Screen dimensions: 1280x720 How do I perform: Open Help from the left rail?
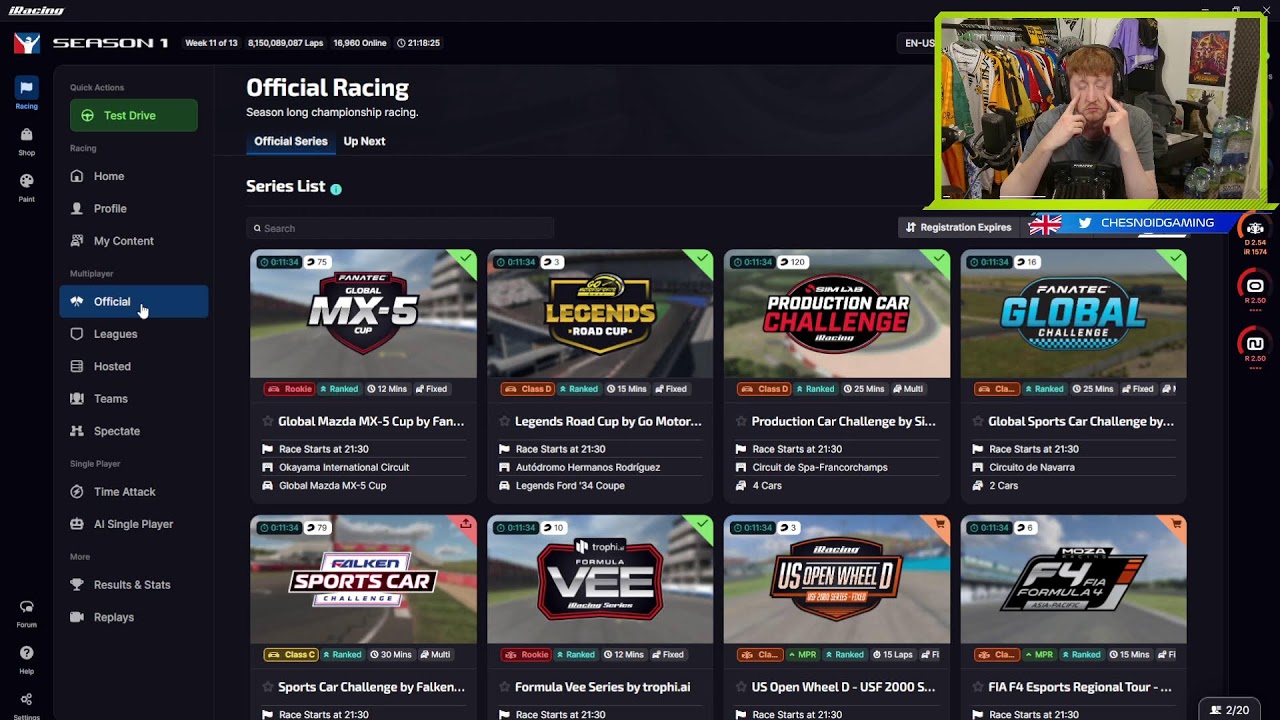(x=27, y=659)
